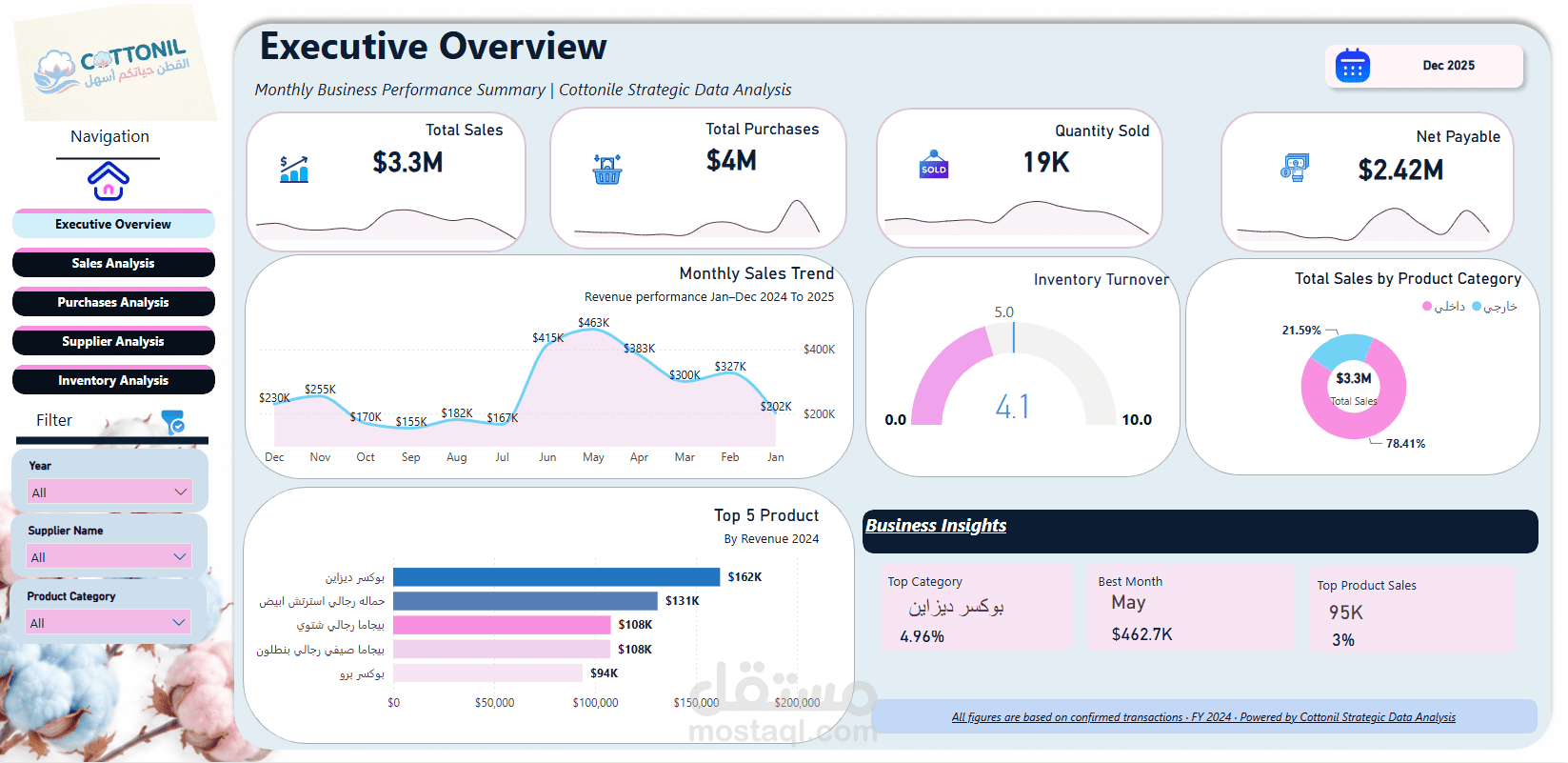
Task: Click the pink legend marker in donut legend
Action: tap(1426, 307)
